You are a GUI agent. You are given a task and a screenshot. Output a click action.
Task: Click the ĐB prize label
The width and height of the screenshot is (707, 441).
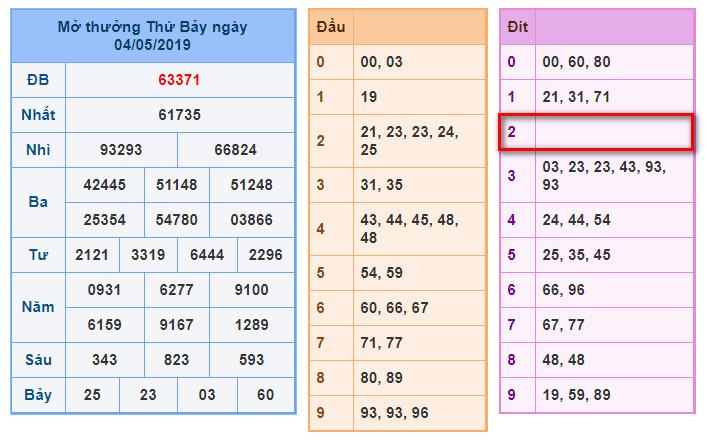click(38, 79)
